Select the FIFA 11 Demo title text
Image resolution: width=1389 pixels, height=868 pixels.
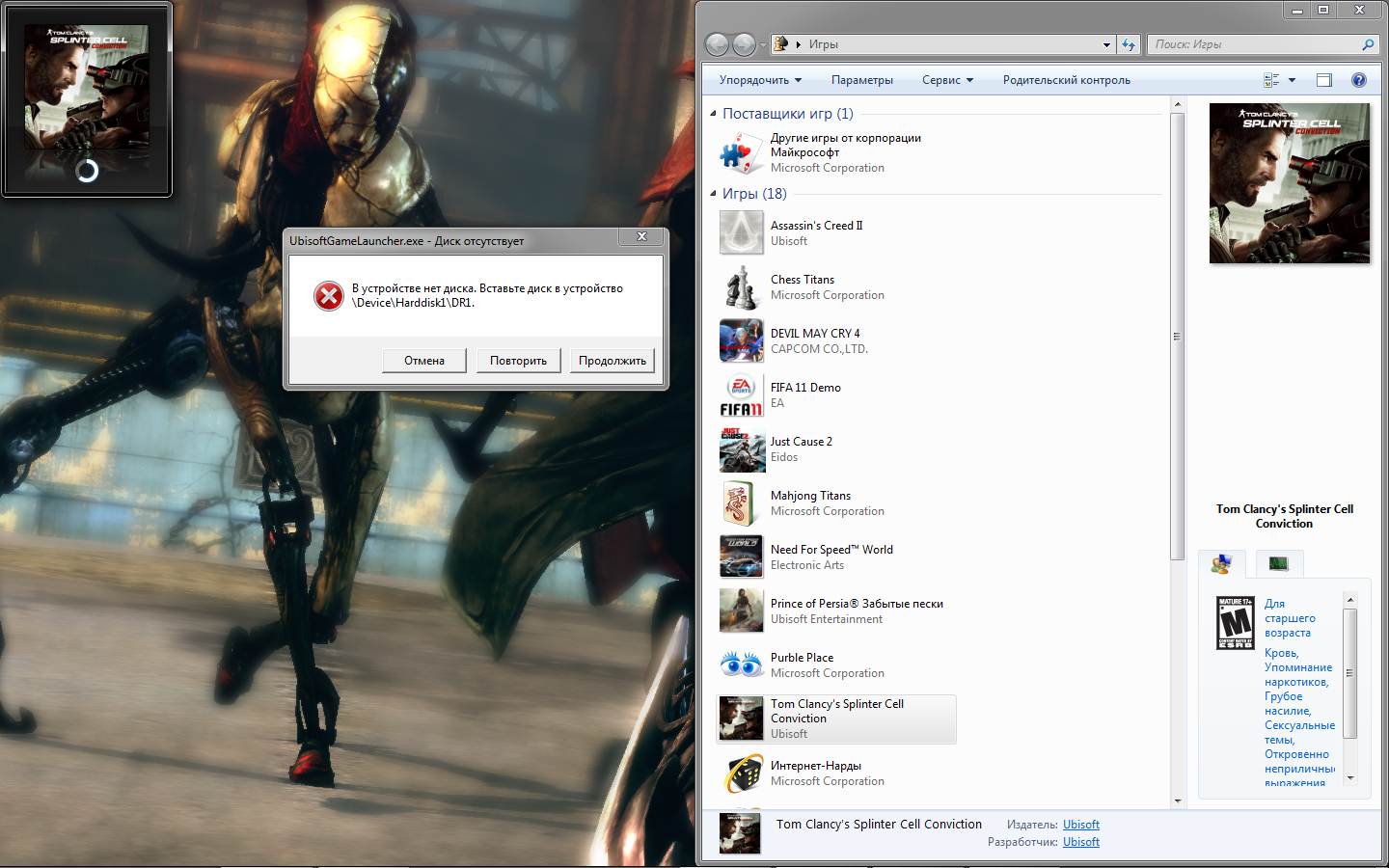[805, 388]
